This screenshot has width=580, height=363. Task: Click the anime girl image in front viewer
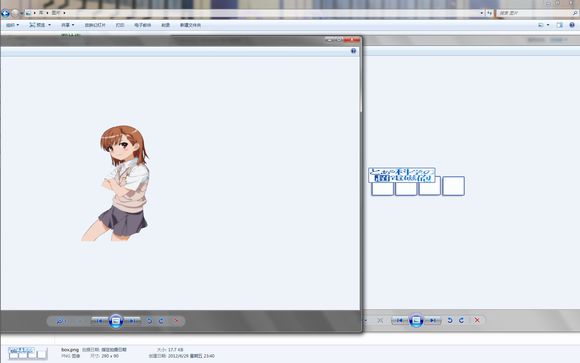coord(115,184)
